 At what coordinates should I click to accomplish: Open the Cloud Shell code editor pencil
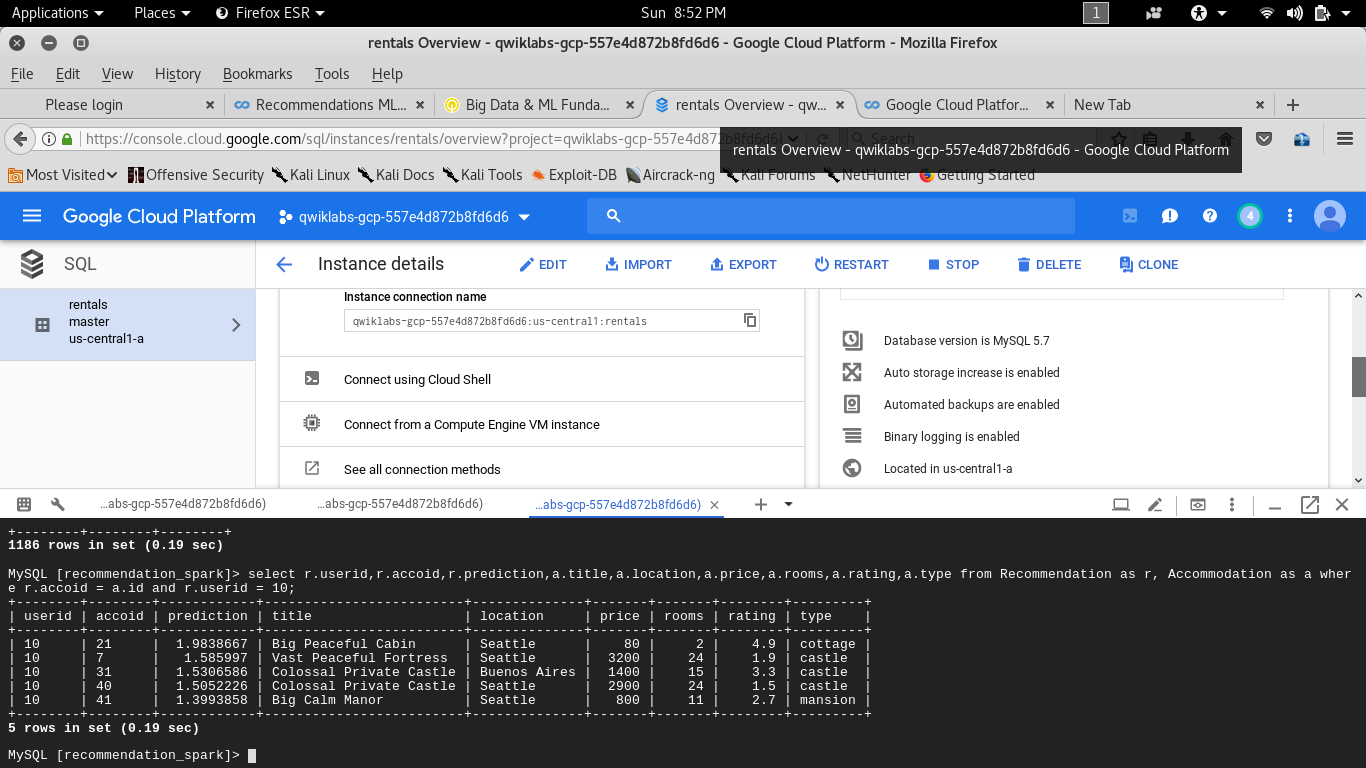tap(1155, 505)
